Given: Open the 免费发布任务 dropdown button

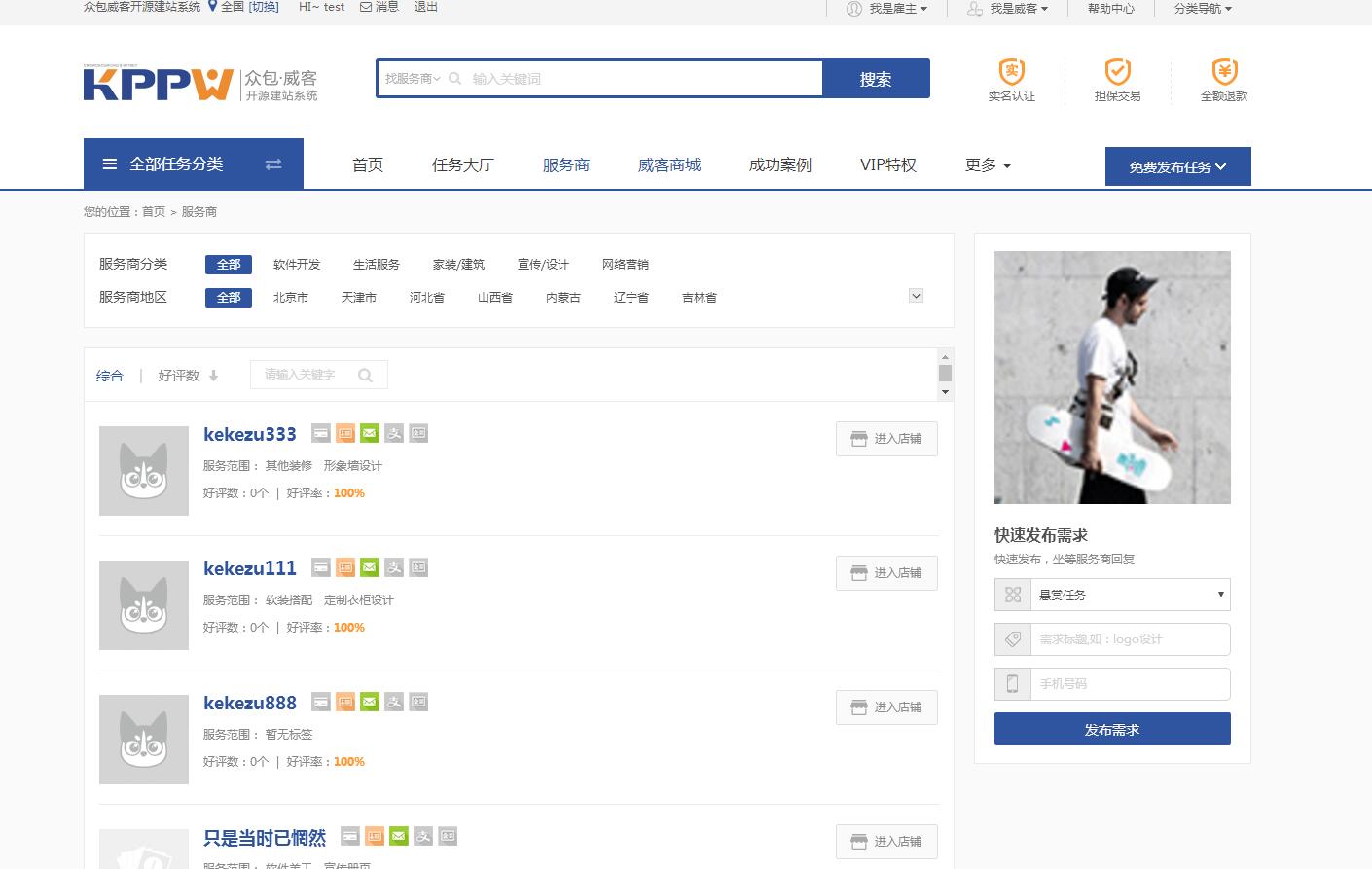Looking at the screenshot, I should tap(1177, 166).
